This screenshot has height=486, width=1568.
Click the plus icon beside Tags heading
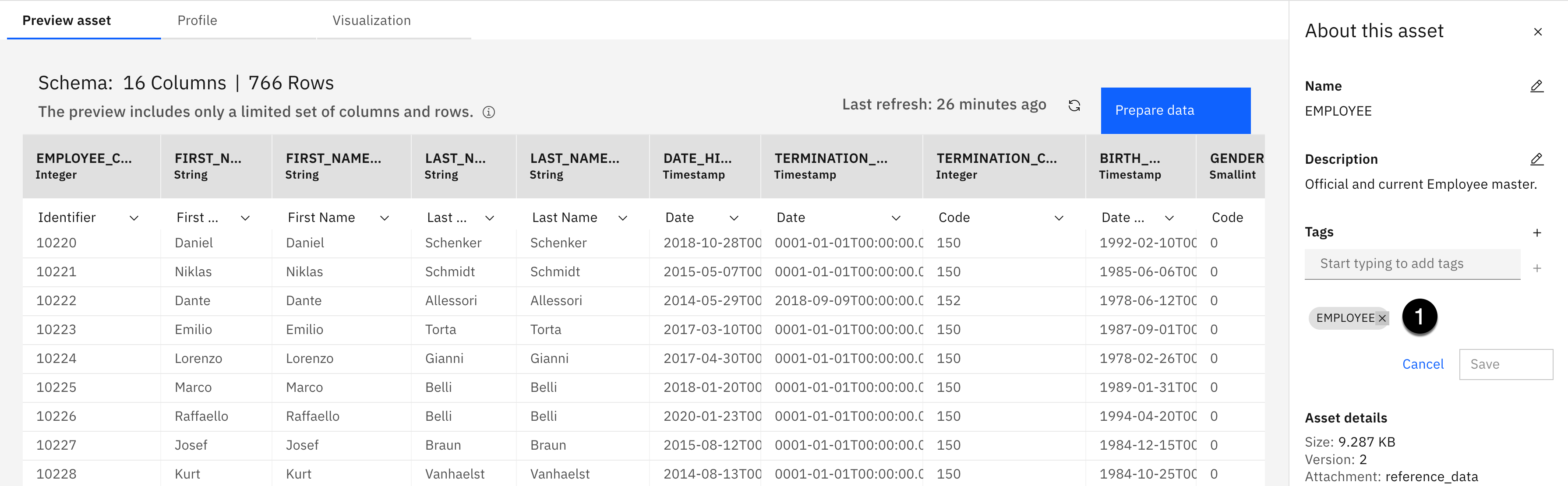click(1536, 233)
